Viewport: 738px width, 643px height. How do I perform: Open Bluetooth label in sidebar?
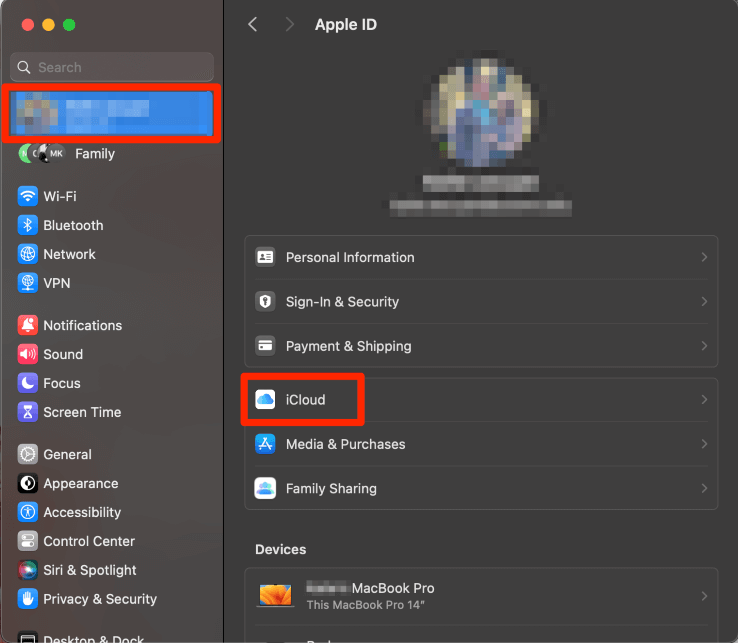click(x=73, y=225)
